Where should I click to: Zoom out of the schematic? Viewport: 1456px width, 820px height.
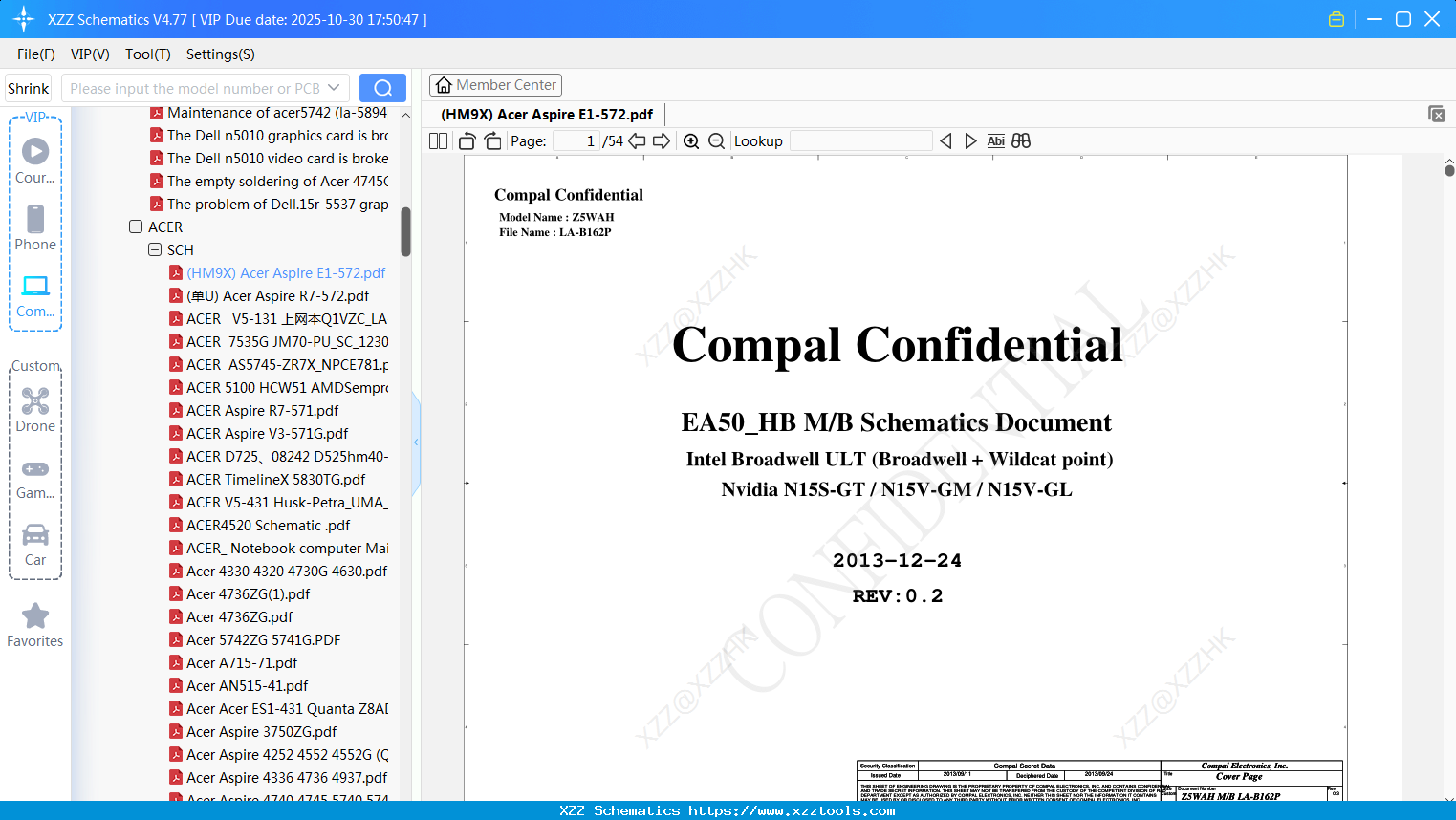pos(716,140)
